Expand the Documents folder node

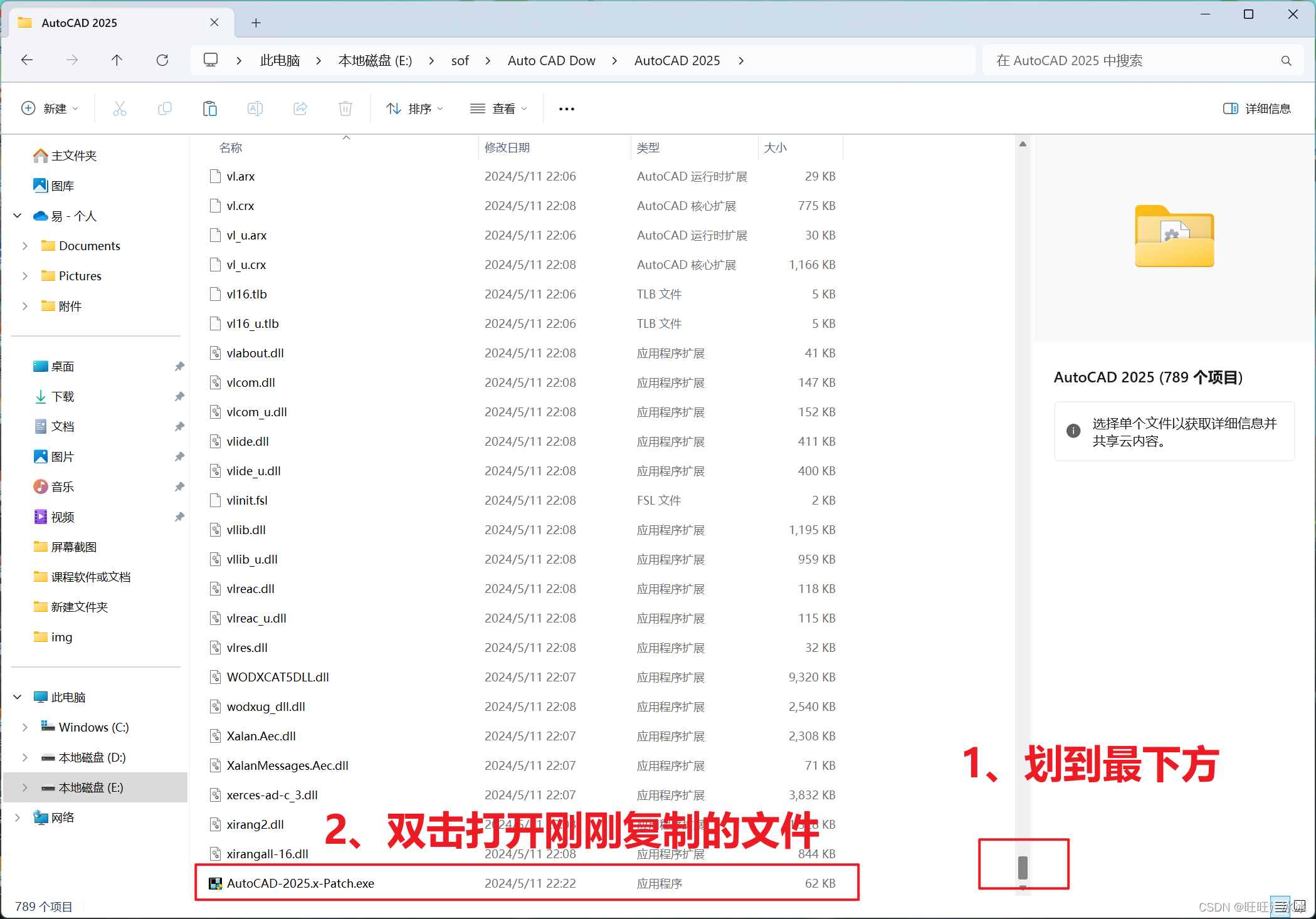pyautogui.click(x=25, y=246)
